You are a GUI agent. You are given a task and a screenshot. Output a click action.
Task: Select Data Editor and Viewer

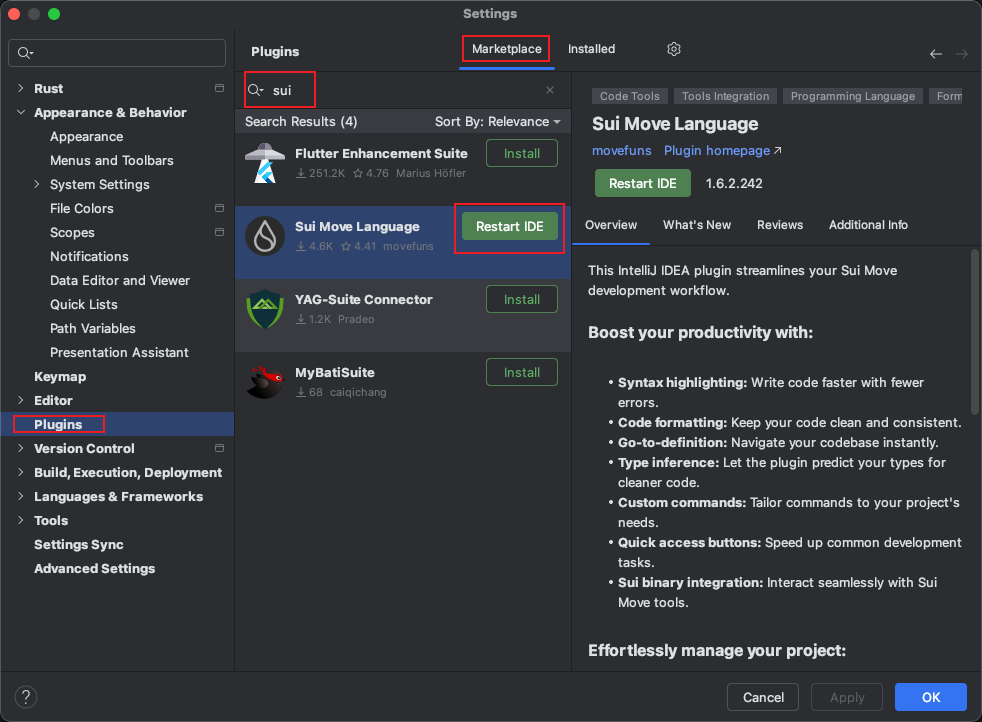(120, 280)
